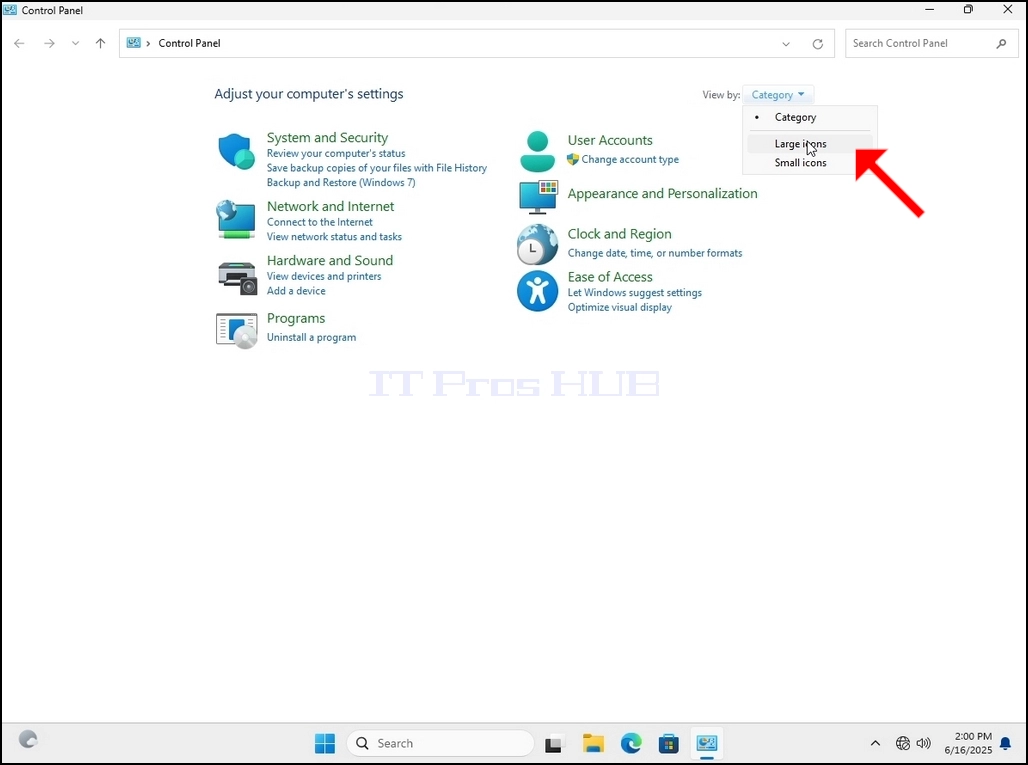Open File Explorer from taskbar
Screen dimensions: 1028x765
tap(593, 743)
